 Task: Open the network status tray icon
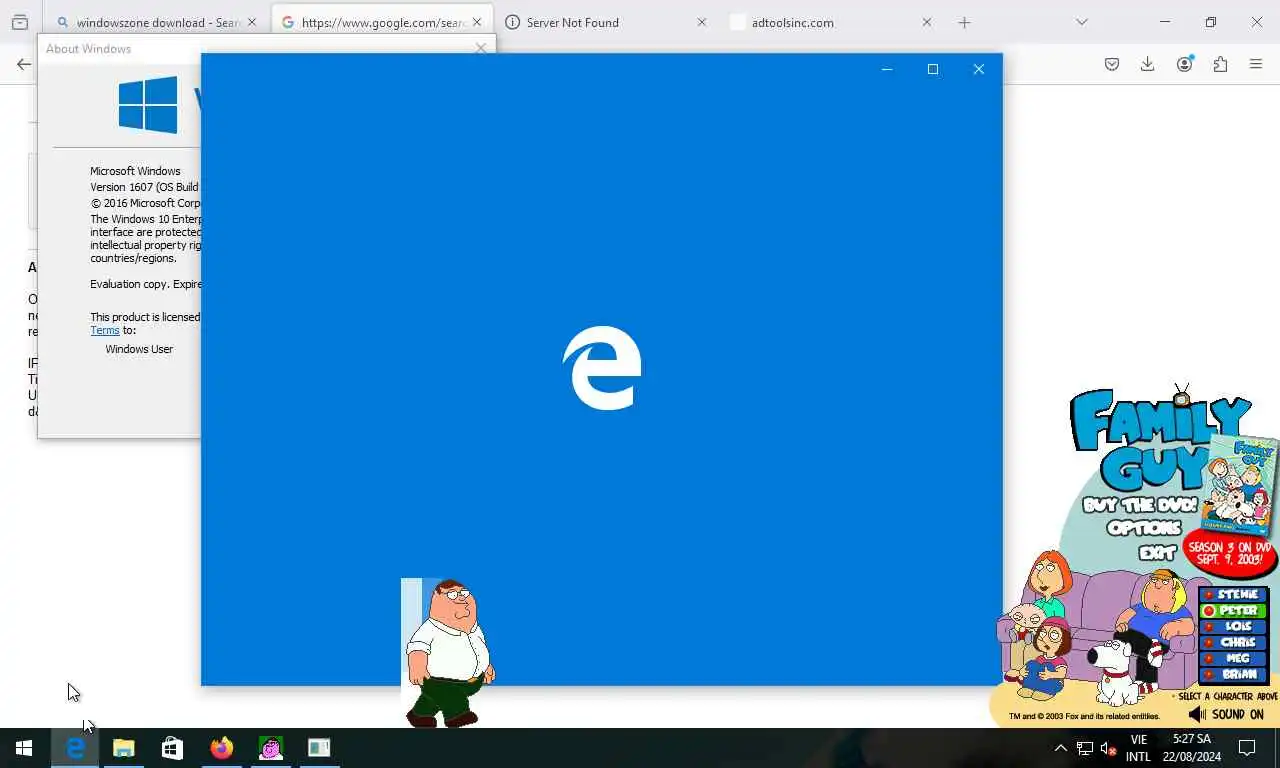[1085, 748]
